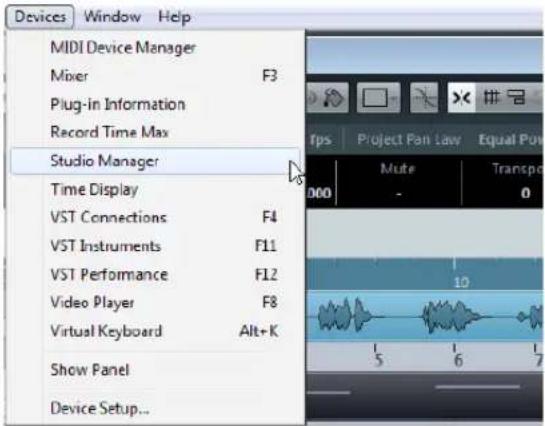Click Show Panel entry
This screenshot has height=426, width=545.
[155, 370]
